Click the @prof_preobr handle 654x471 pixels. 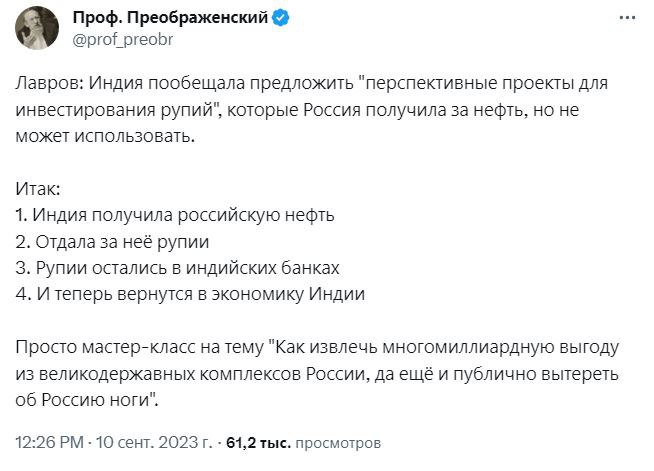tap(123, 40)
